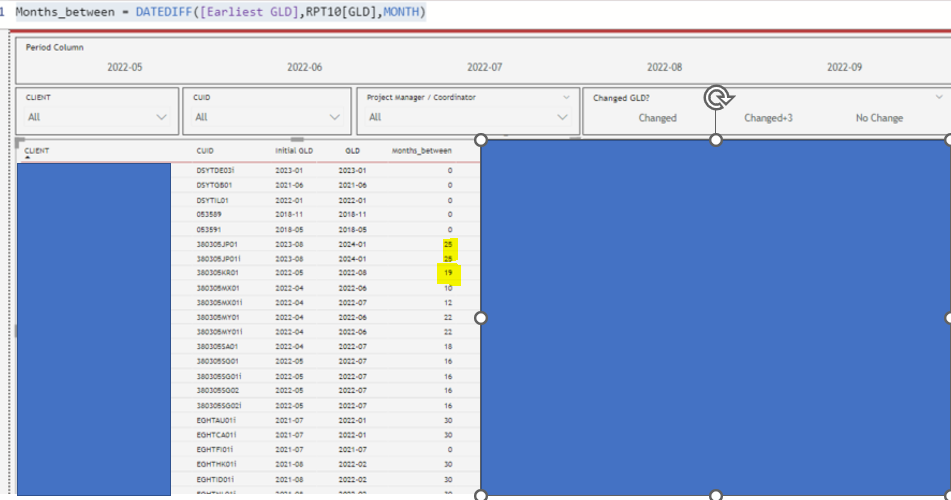Click the CLIENT column sort arrow
The image size is (951, 500).
point(27,158)
